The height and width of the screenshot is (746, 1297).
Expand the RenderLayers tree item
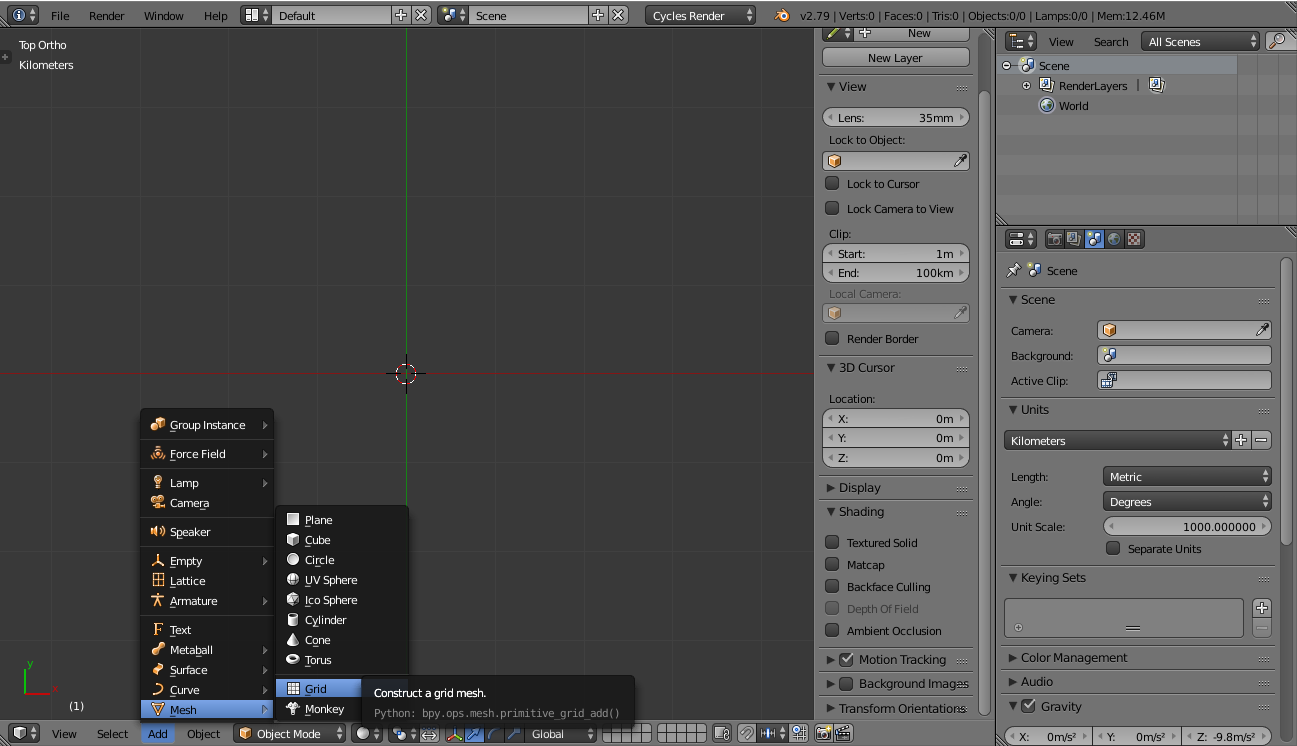(1026, 86)
